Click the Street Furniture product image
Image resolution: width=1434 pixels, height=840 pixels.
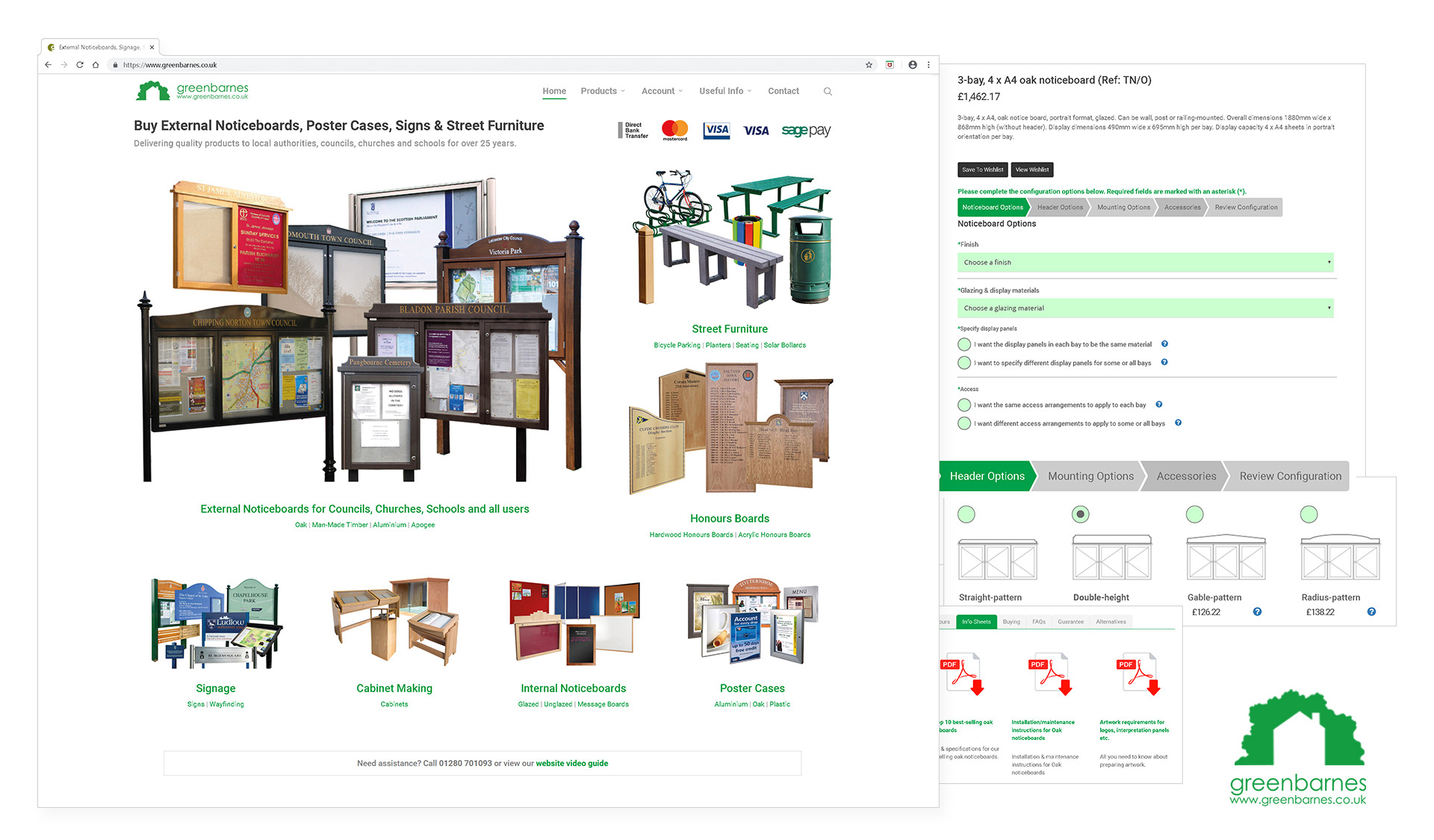730,239
